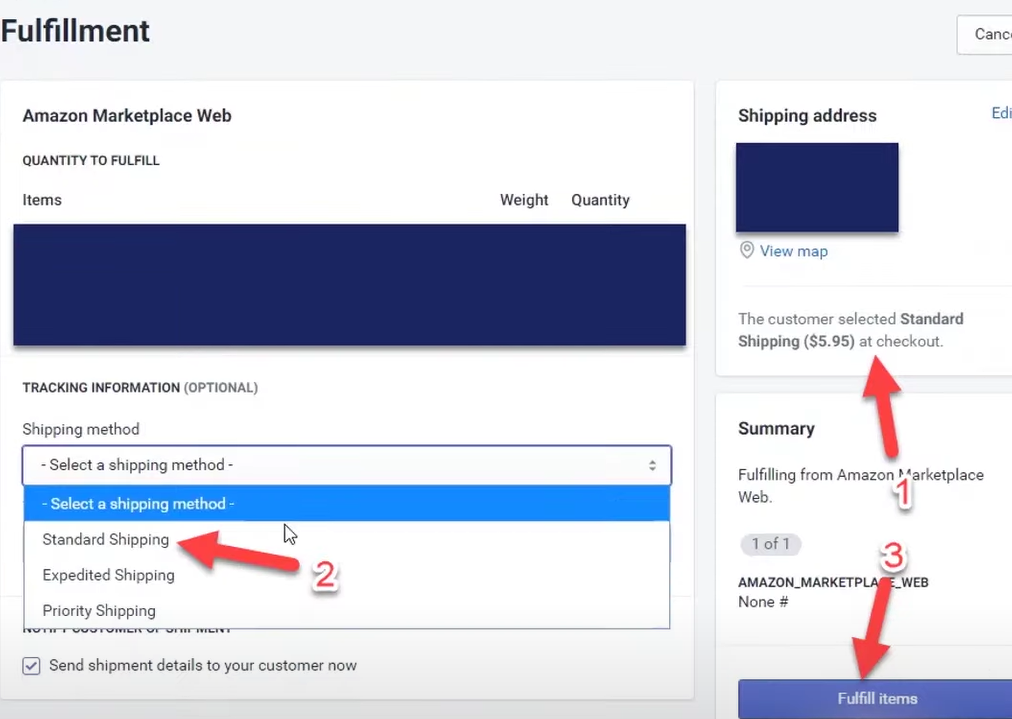The image size is (1012, 719).
Task: Click the 'Amazon Marketplace Web' heading
Action: tap(127, 116)
